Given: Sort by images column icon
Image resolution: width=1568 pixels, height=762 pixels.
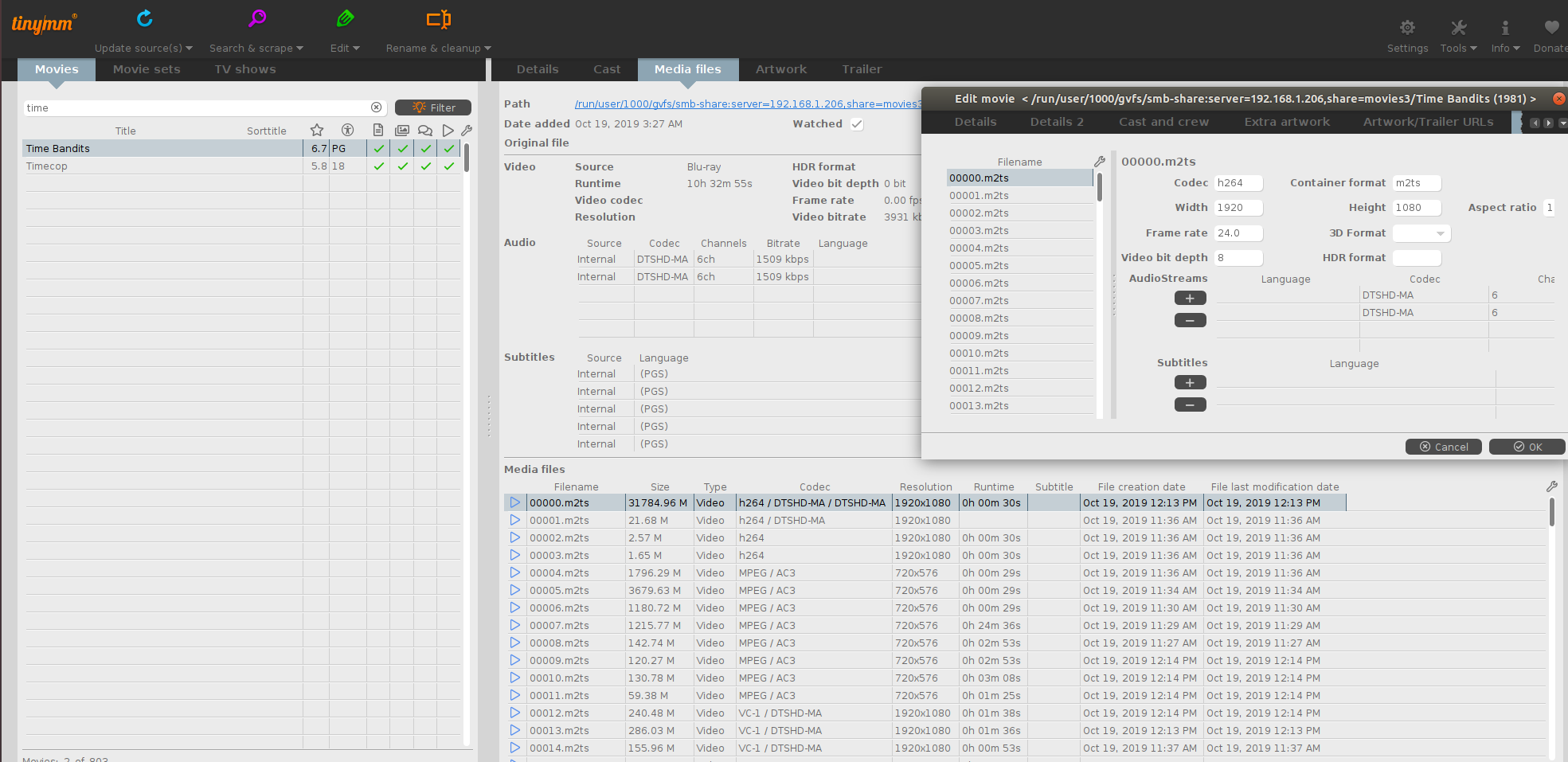Looking at the screenshot, I should (402, 130).
